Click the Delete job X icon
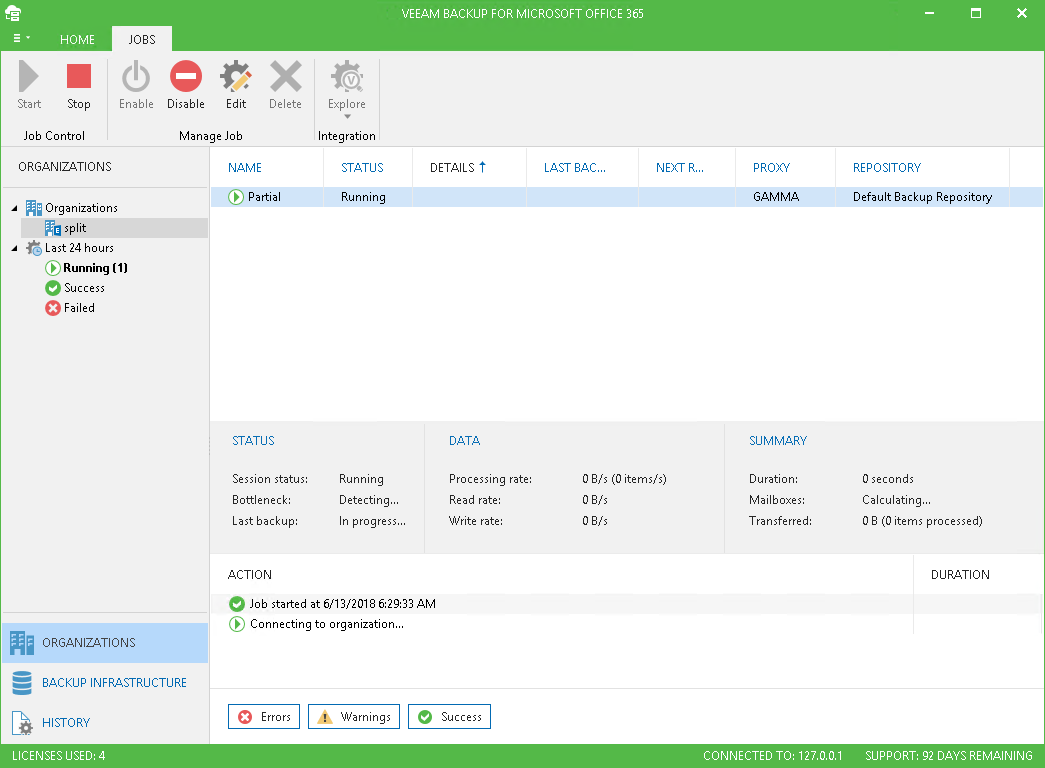1045x768 pixels. [x=285, y=76]
